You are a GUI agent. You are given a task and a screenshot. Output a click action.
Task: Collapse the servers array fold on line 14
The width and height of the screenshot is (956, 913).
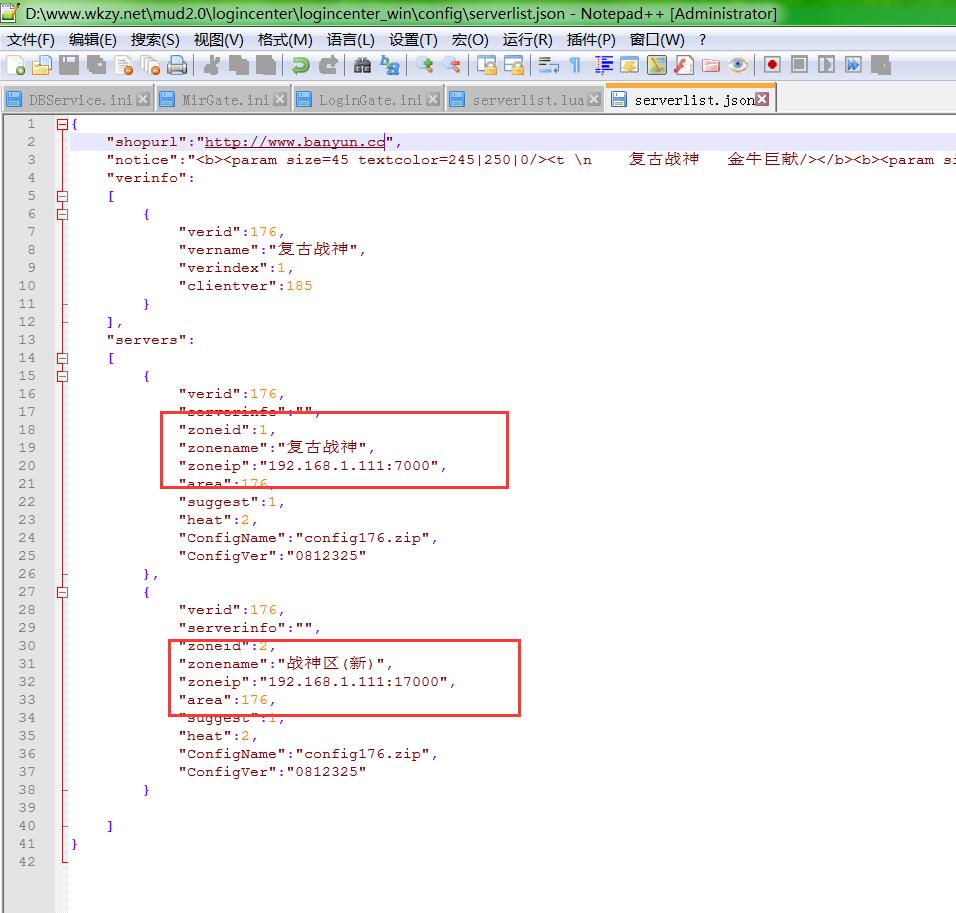point(62,358)
